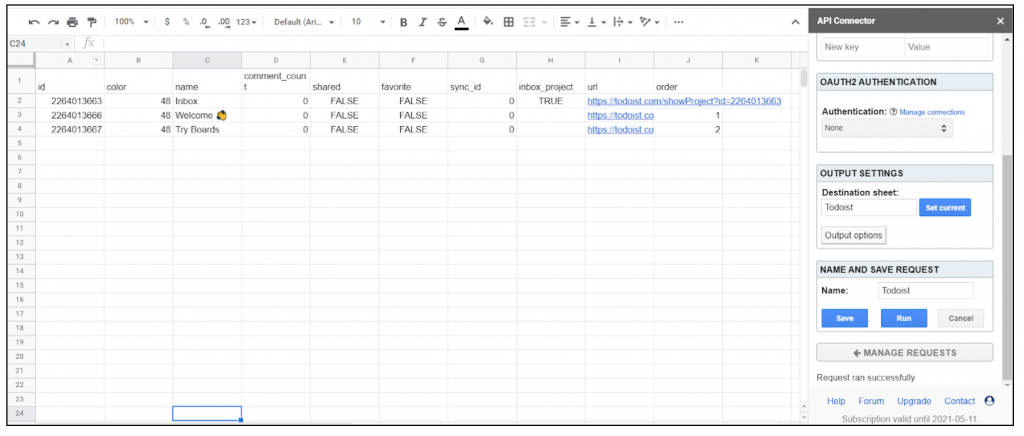Open vertical align dropdown
1024x436 pixels.
coord(596,22)
